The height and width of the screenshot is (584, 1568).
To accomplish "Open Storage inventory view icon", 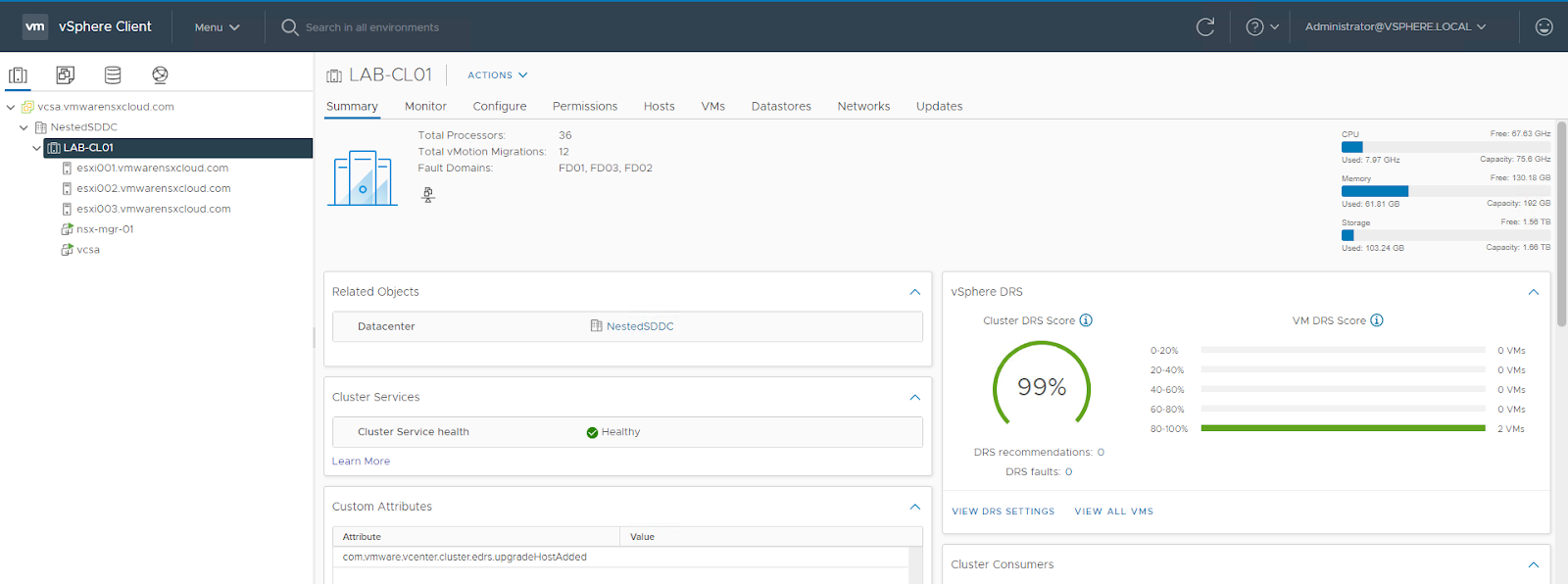I will click(x=113, y=74).
